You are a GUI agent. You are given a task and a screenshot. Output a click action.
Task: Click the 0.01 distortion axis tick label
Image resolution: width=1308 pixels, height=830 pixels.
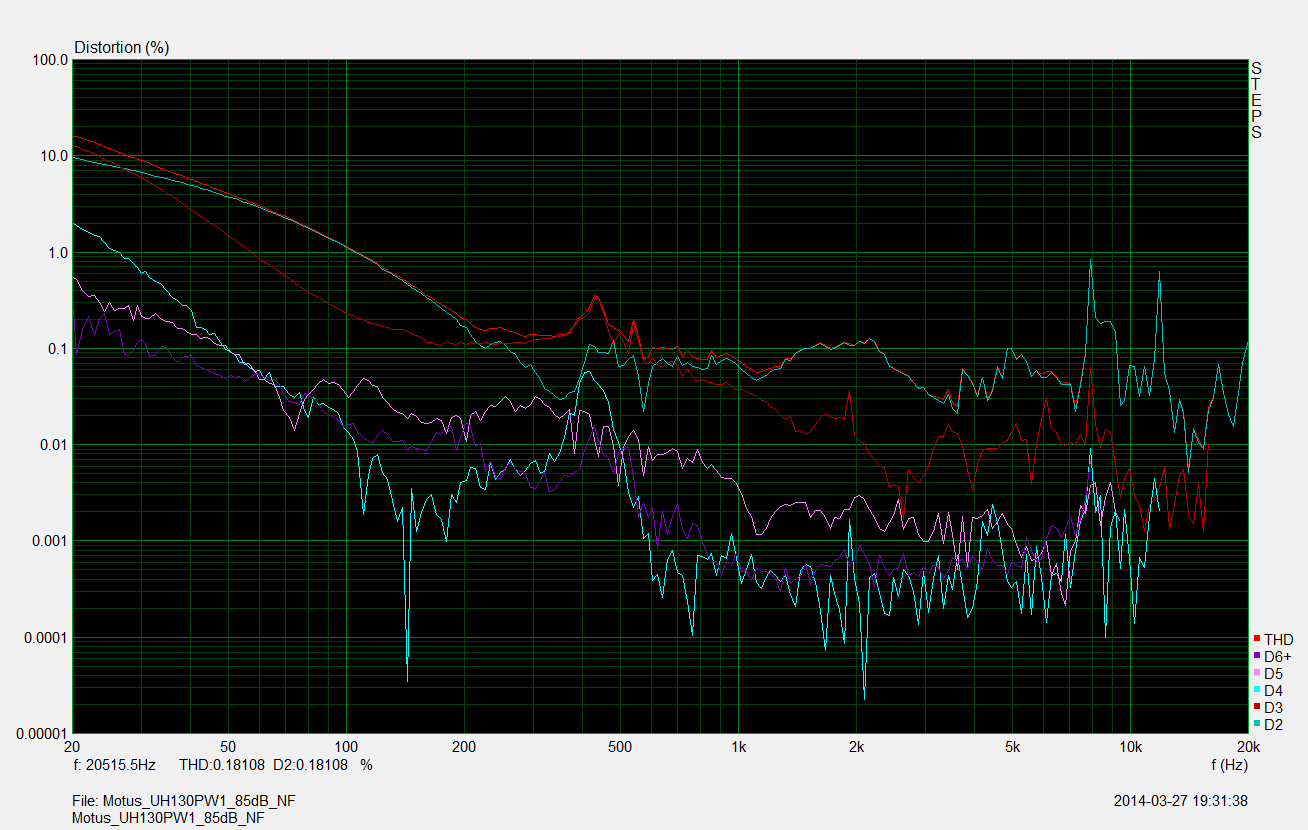click(54, 445)
